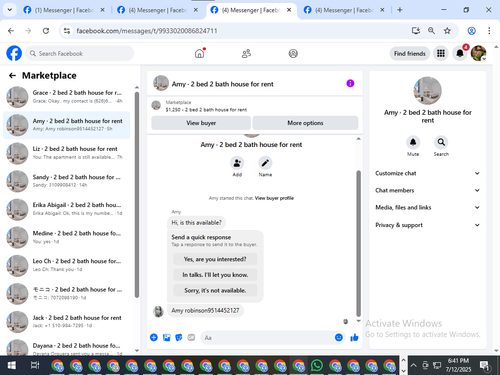
Task: Search in conversation magnifier icon
Action: 441,142
